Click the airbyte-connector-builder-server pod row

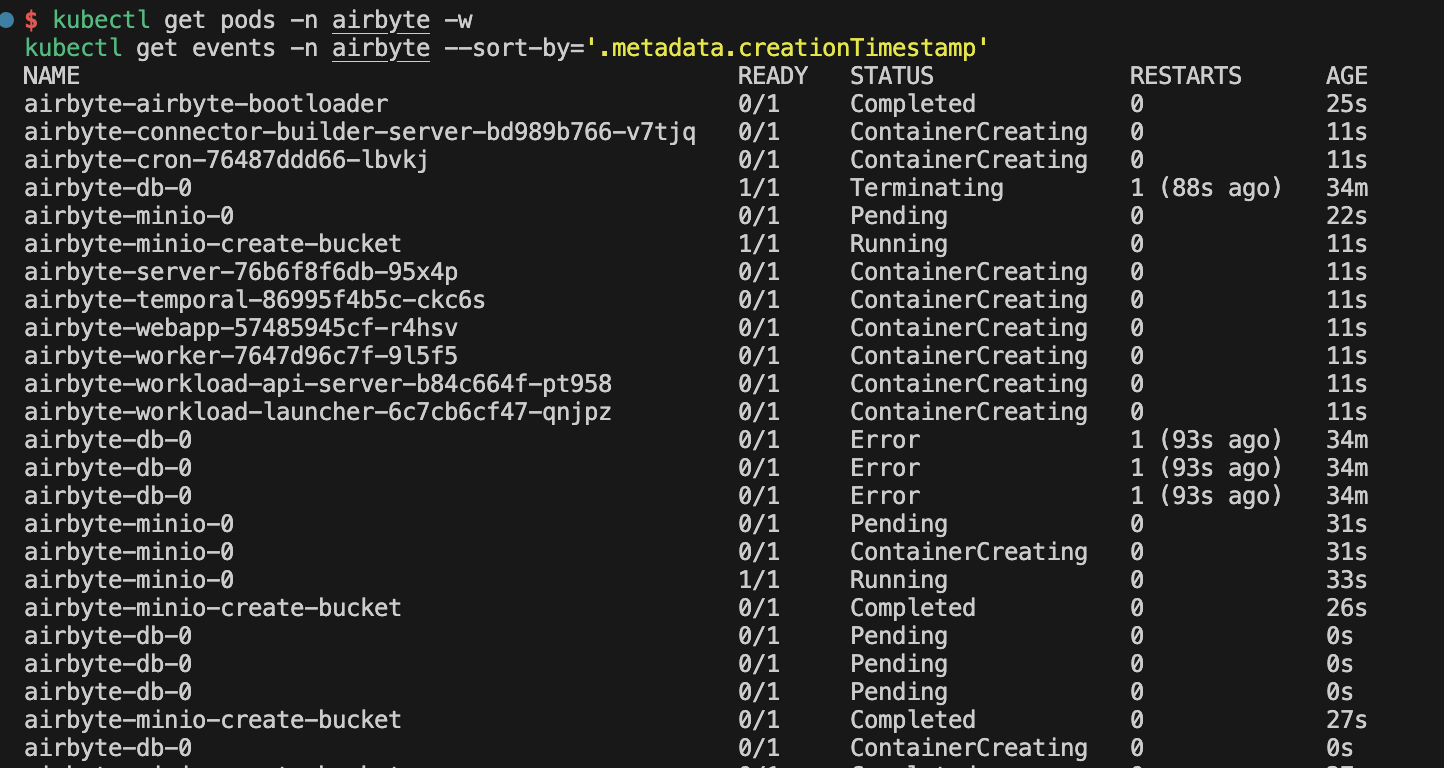pyautogui.click(x=360, y=131)
